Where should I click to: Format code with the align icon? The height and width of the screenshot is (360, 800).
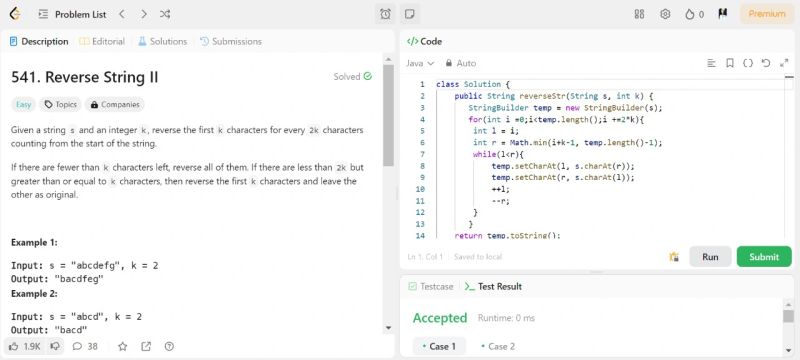click(711, 63)
